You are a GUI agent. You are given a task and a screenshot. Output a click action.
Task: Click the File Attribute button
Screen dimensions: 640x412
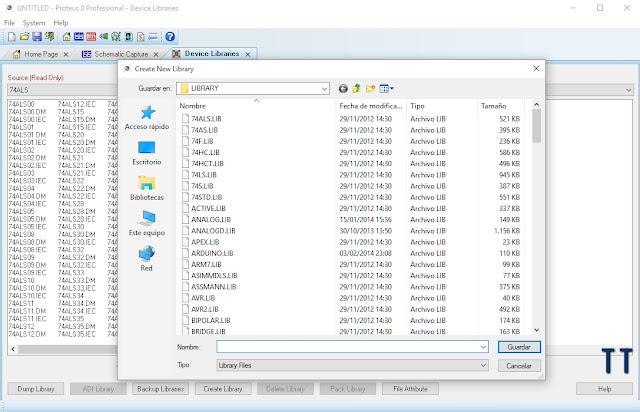point(410,389)
